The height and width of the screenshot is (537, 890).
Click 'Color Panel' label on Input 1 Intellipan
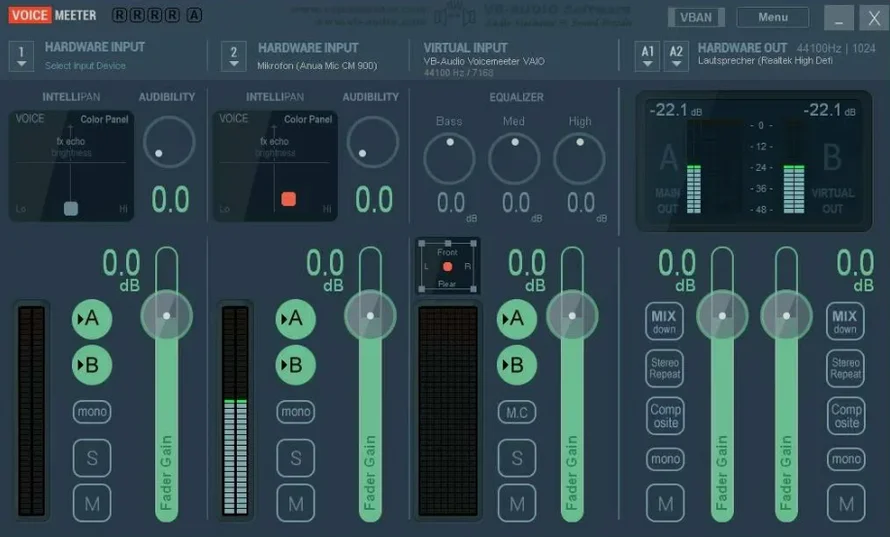click(x=104, y=119)
